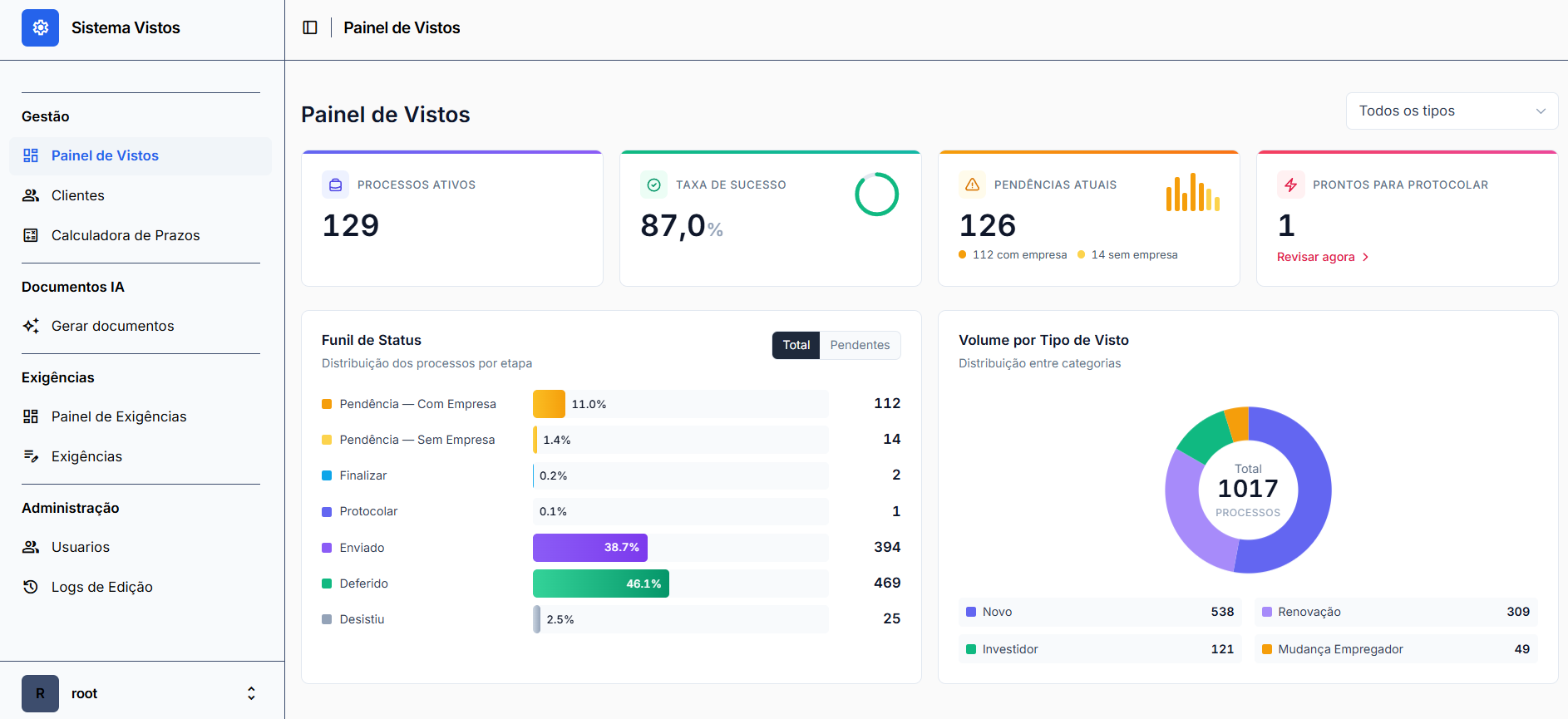Click the Investidor legend color swatch
Image resolution: width=1568 pixels, height=719 pixels.
click(970, 649)
